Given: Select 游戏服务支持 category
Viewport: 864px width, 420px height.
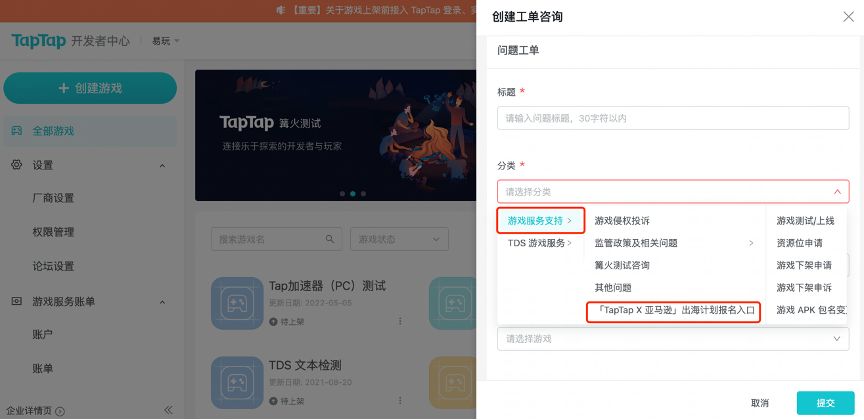Looking at the screenshot, I should tap(540, 220).
